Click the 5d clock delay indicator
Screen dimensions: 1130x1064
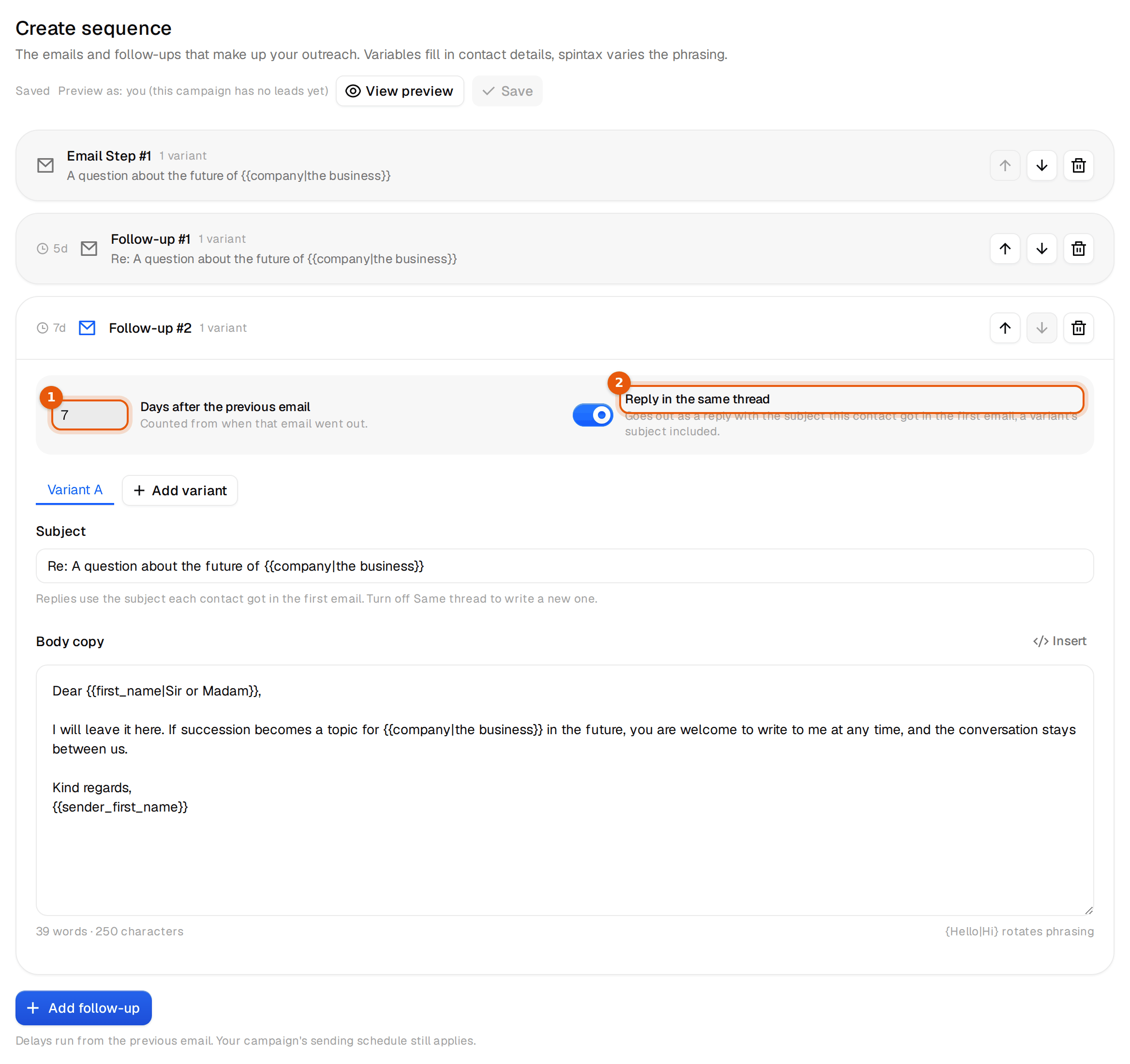[x=52, y=249]
